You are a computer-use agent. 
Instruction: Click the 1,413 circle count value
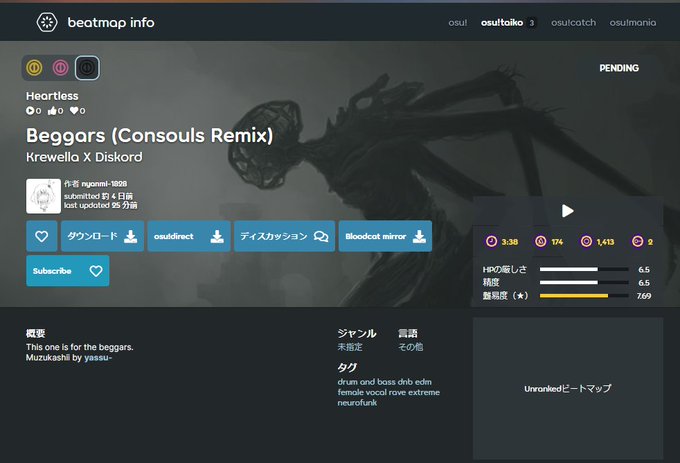[x=605, y=242]
